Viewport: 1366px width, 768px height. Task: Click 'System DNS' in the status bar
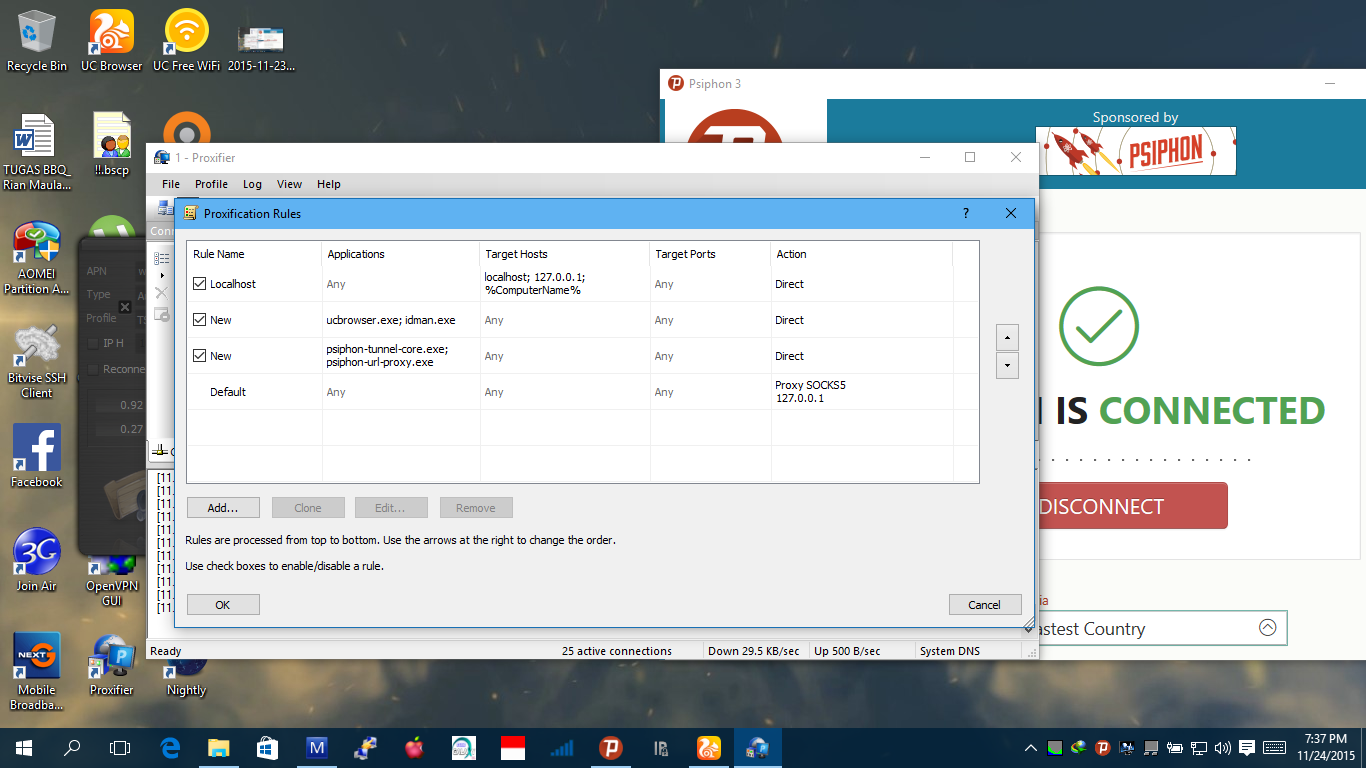tap(949, 651)
